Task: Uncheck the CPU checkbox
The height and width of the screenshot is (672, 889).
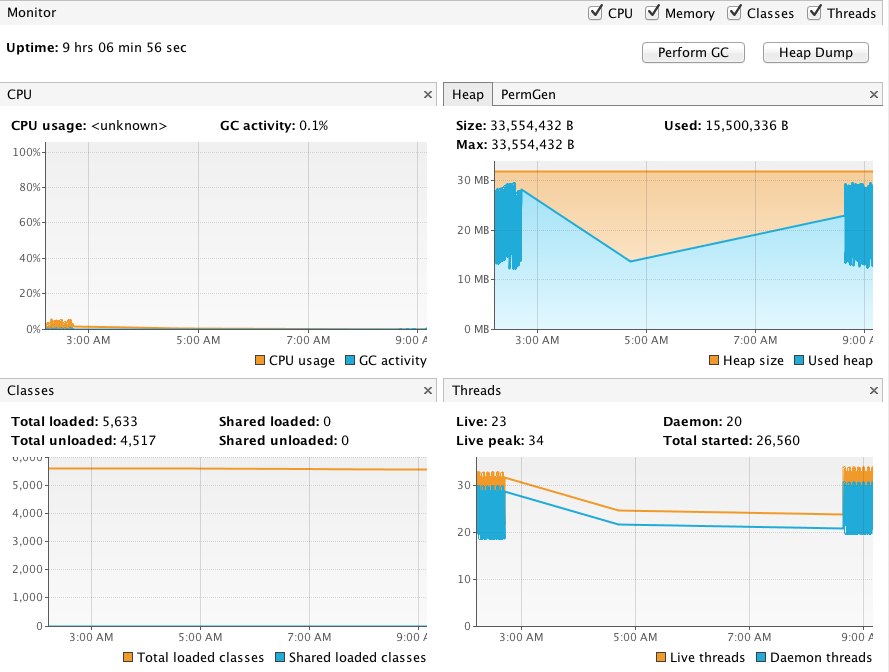Action: pos(596,13)
